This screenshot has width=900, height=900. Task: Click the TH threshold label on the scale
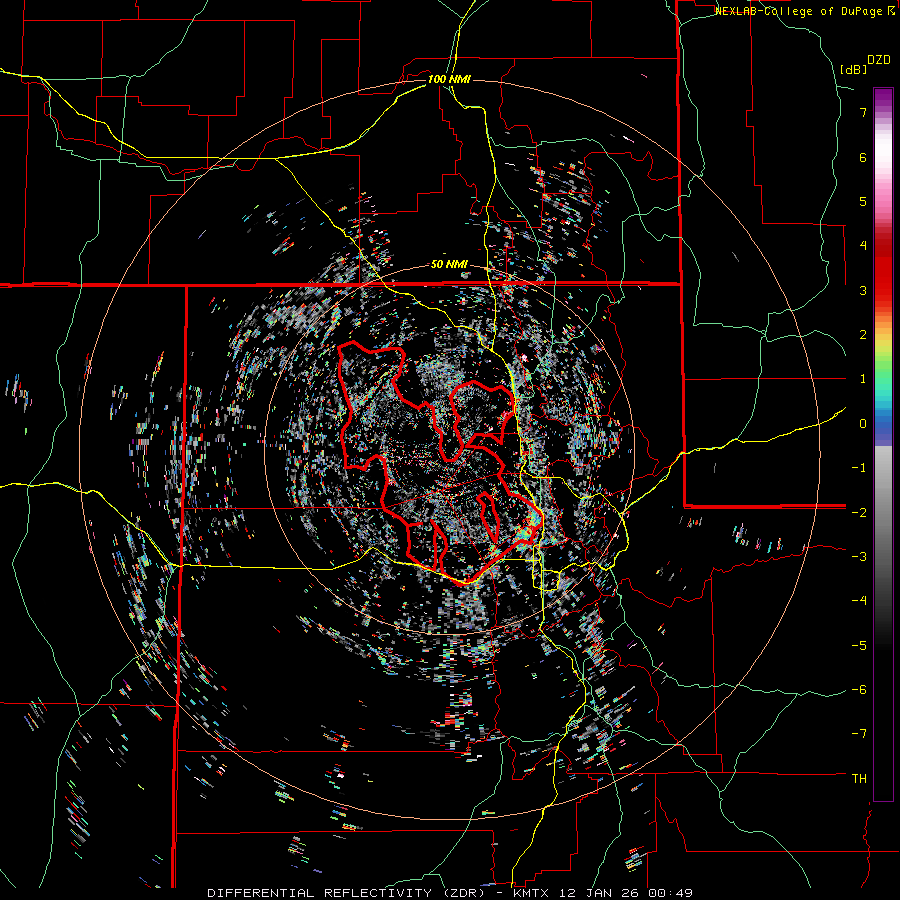(859, 779)
